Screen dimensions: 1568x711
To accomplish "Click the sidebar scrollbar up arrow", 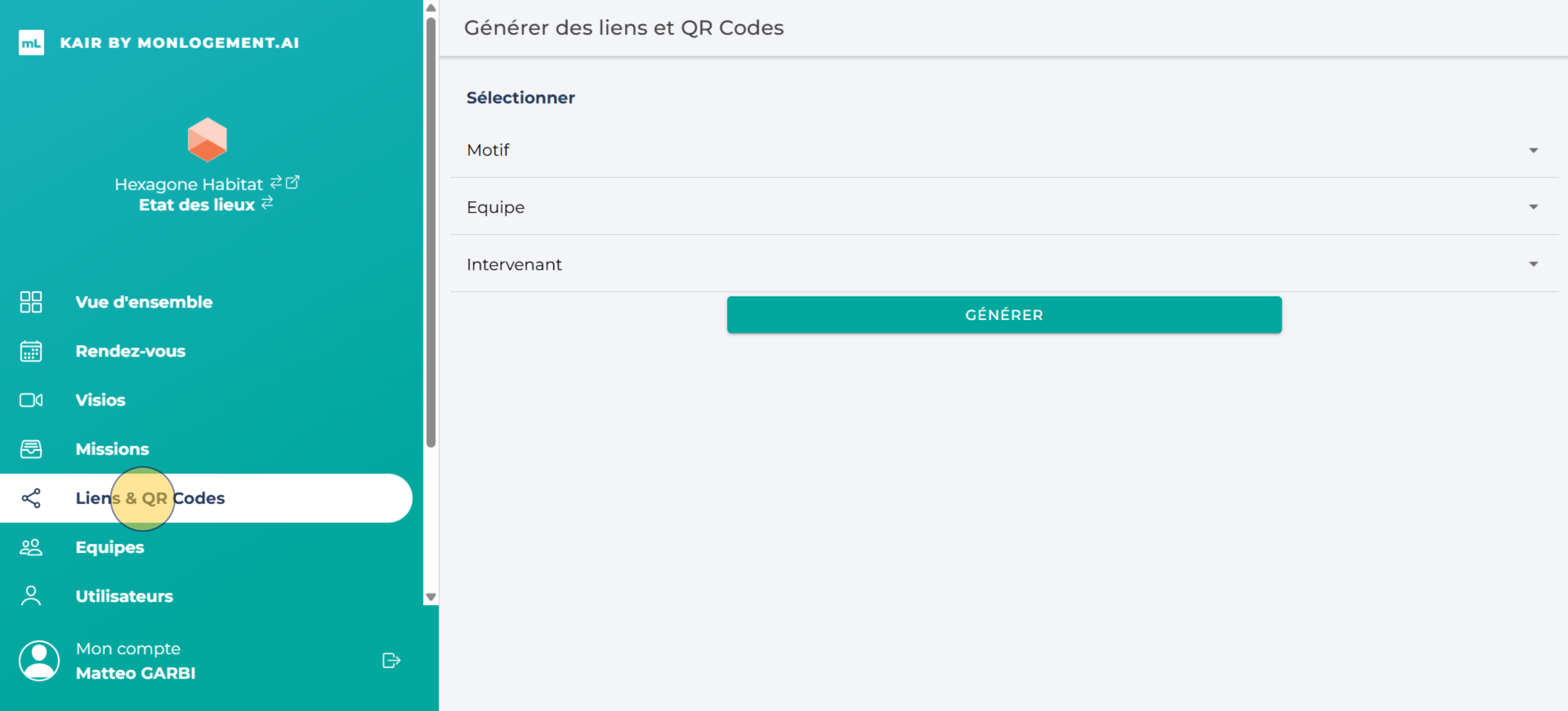I will (431, 8).
